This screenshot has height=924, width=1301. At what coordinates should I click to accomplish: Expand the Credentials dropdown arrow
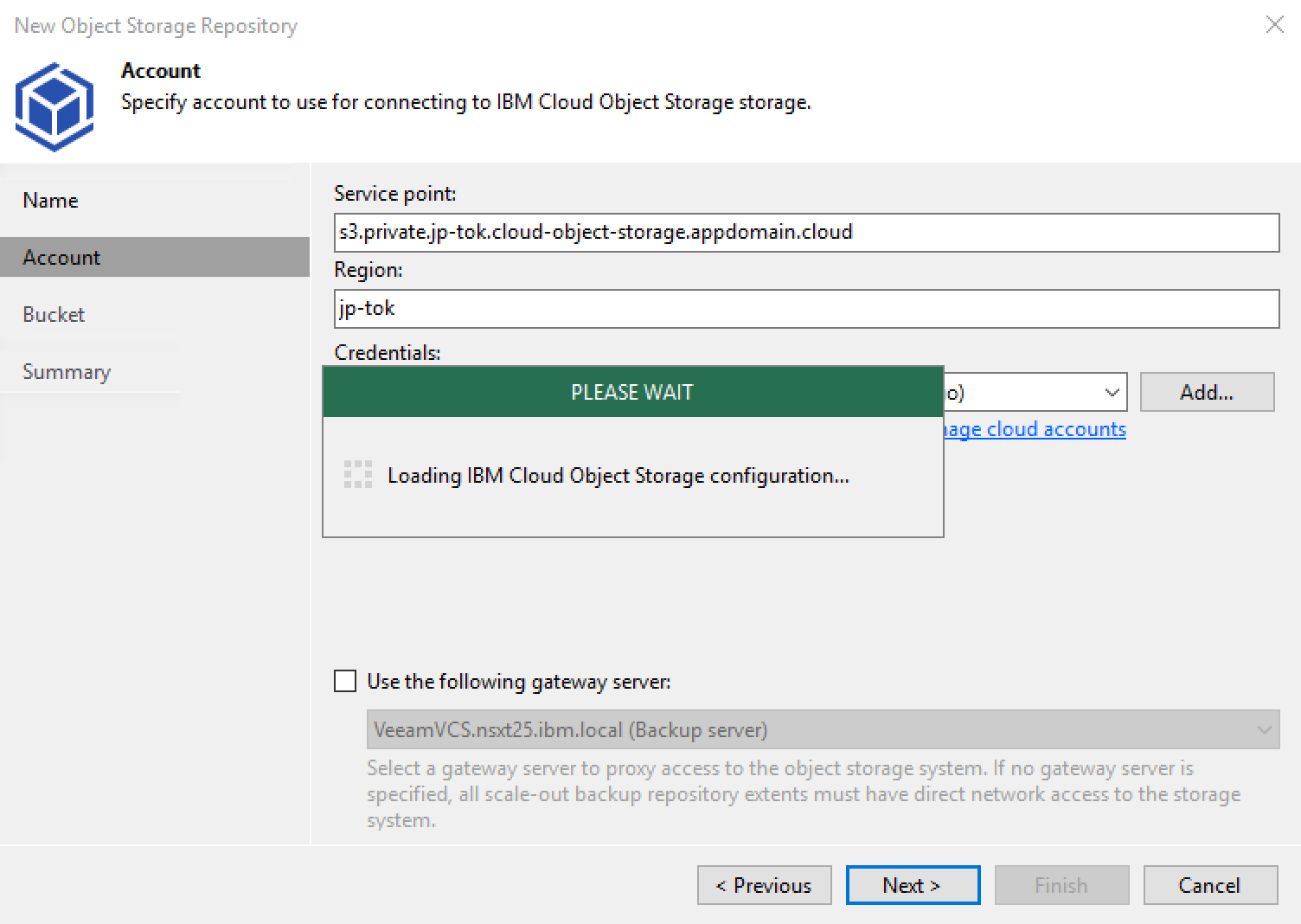pyautogui.click(x=1112, y=393)
